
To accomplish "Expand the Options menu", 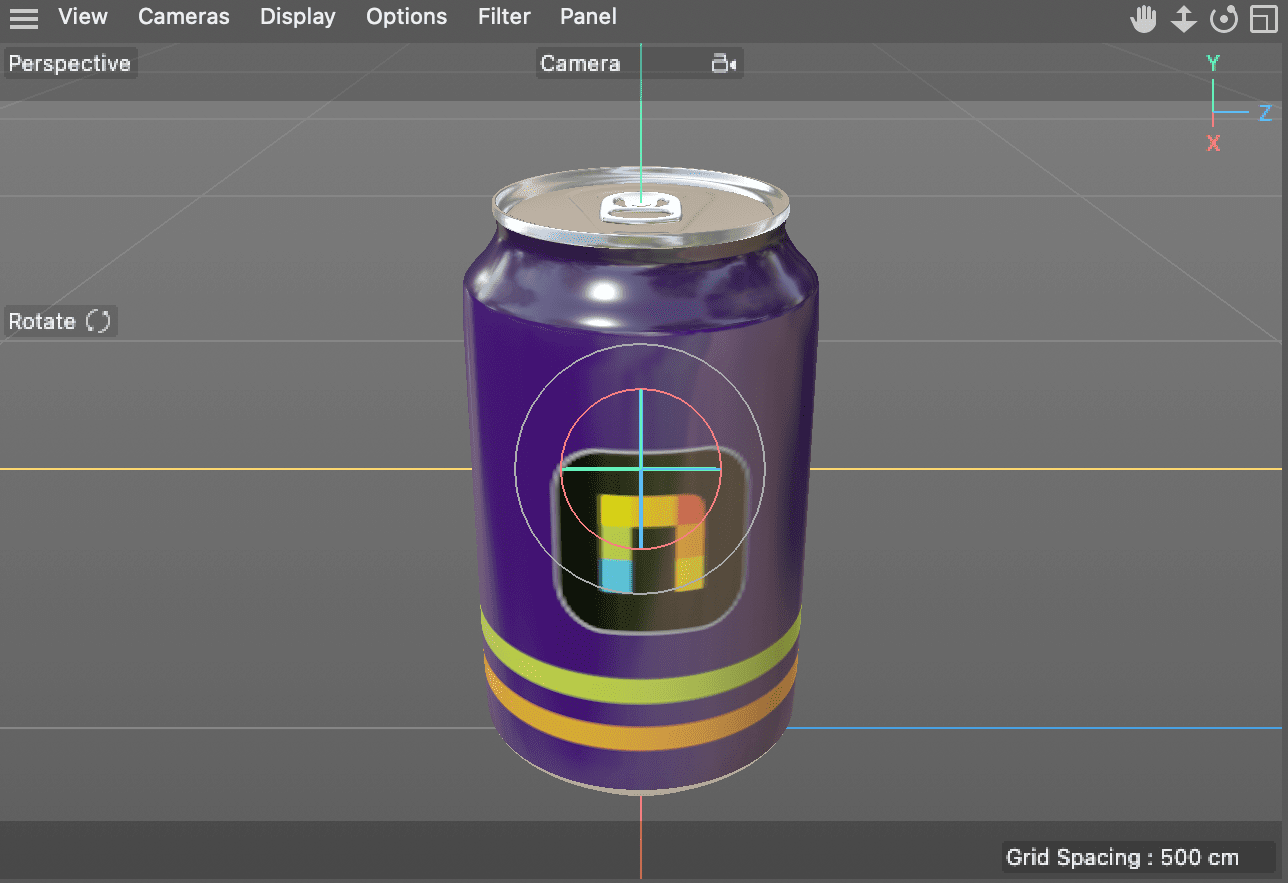I will pos(407,17).
